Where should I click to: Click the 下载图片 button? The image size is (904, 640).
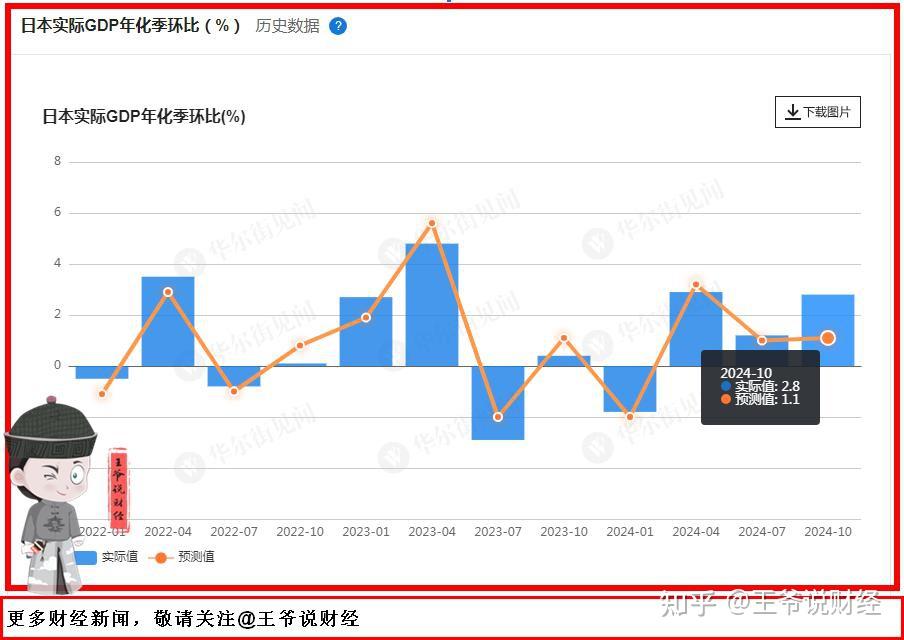click(818, 112)
